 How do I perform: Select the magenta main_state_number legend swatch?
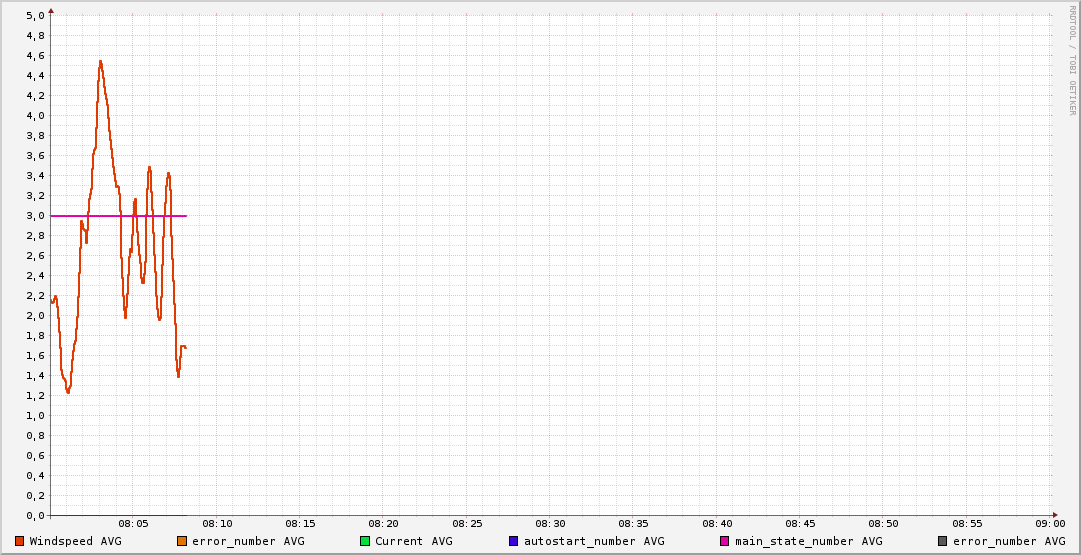725,541
